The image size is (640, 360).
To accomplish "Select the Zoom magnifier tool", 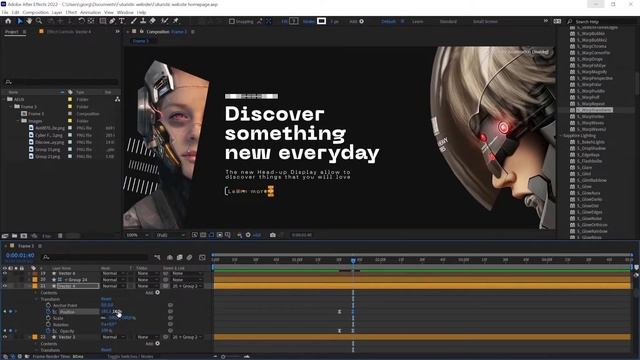I will [39, 21].
